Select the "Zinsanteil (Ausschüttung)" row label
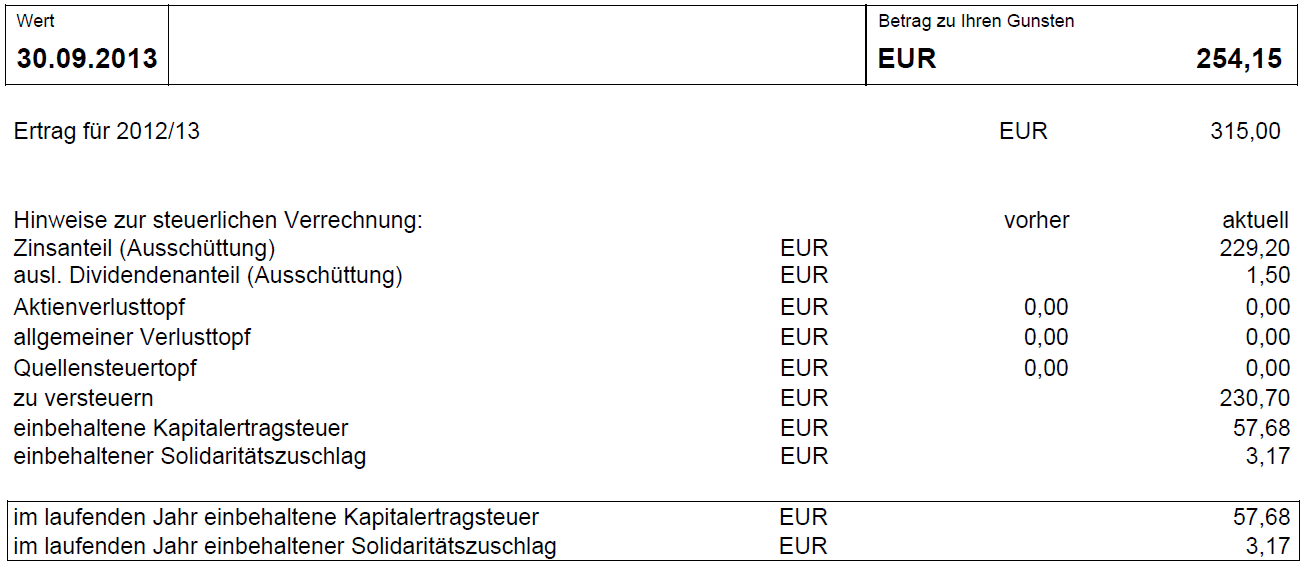Screen dimensions: 1304x563 (x=144, y=248)
